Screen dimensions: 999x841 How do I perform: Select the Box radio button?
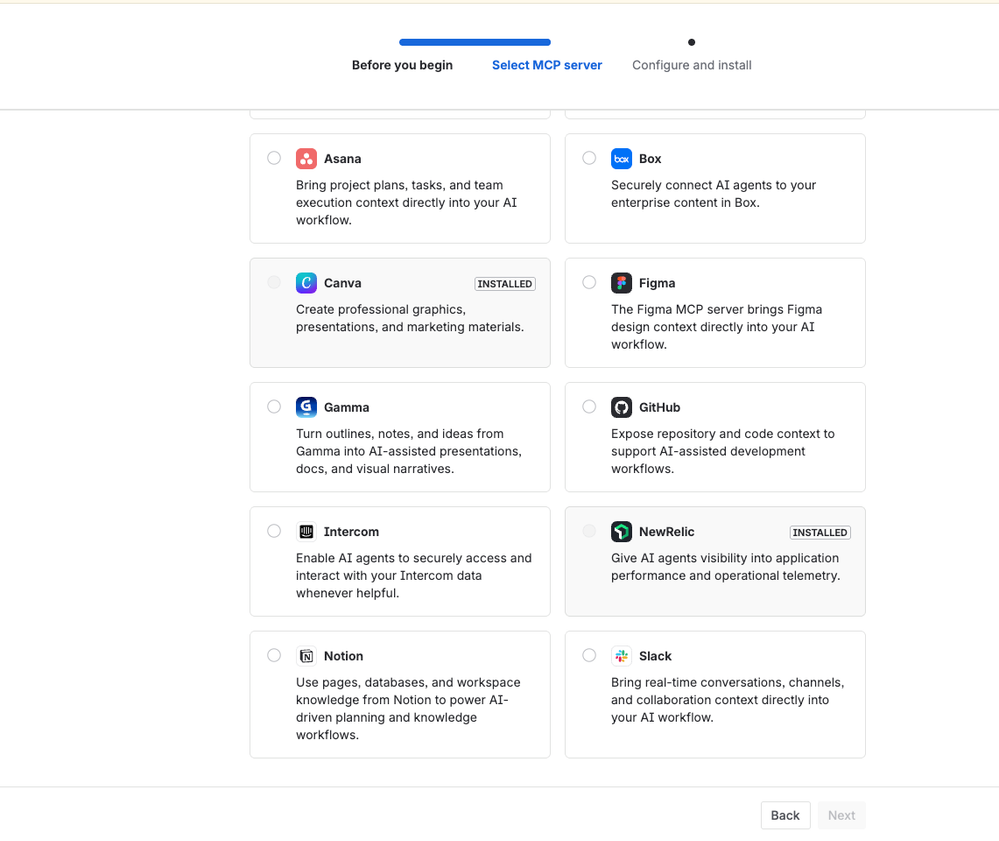(x=589, y=158)
